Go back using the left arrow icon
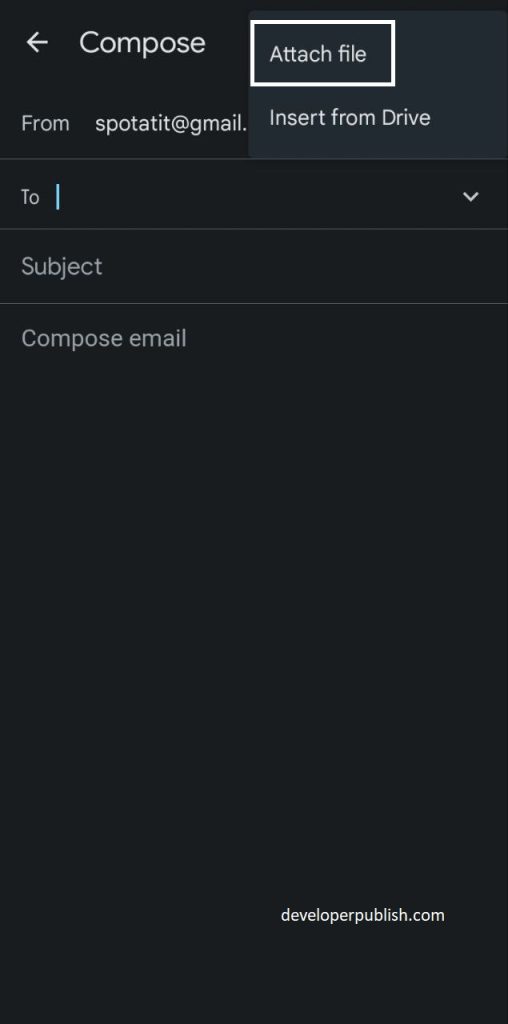 click(37, 42)
